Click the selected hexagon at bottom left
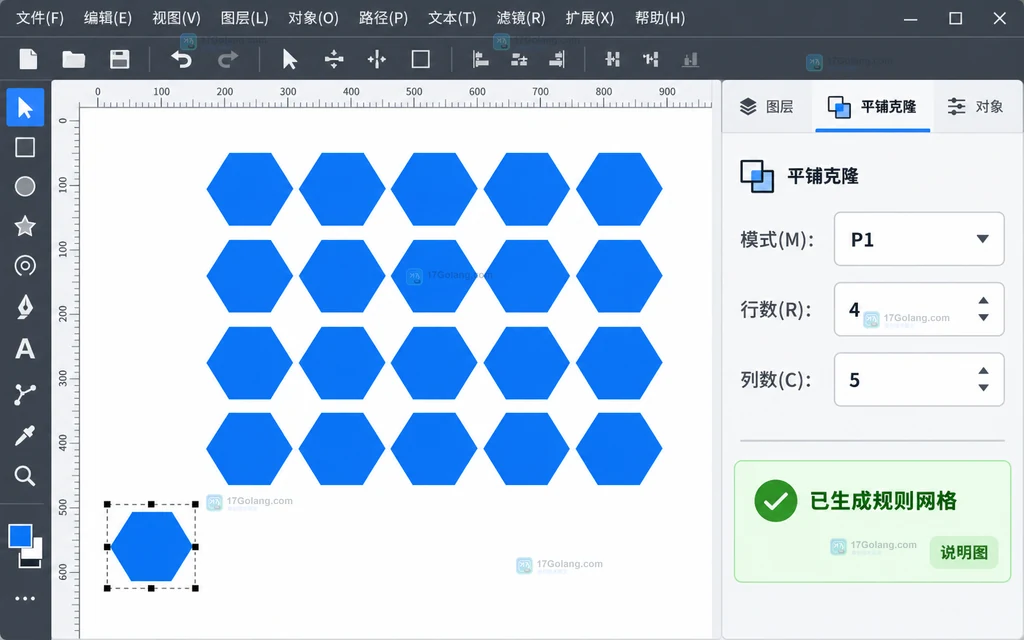The width and height of the screenshot is (1024, 640). (x=151, y=547)
